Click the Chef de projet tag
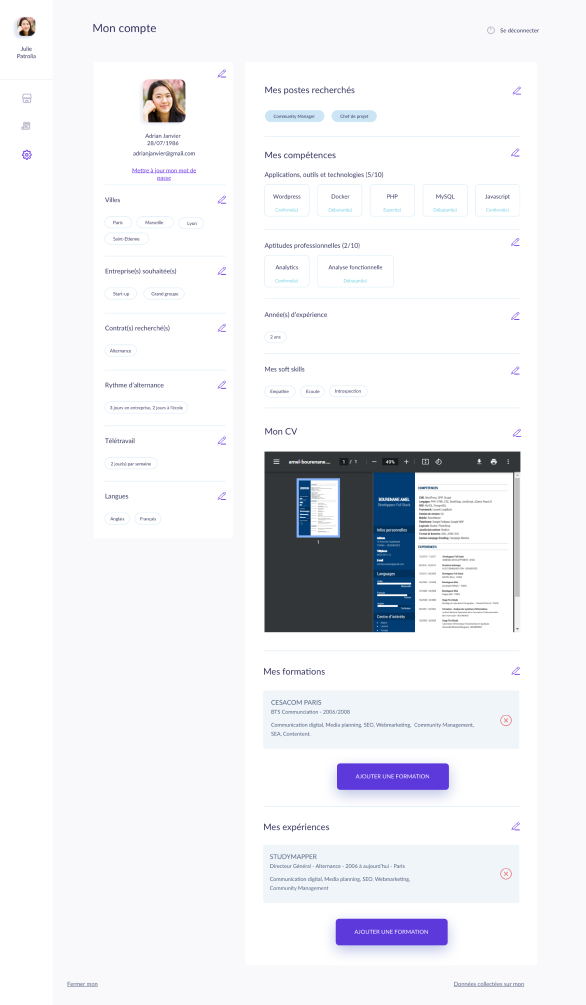586x1005 pixels. [x=354, y=116]
